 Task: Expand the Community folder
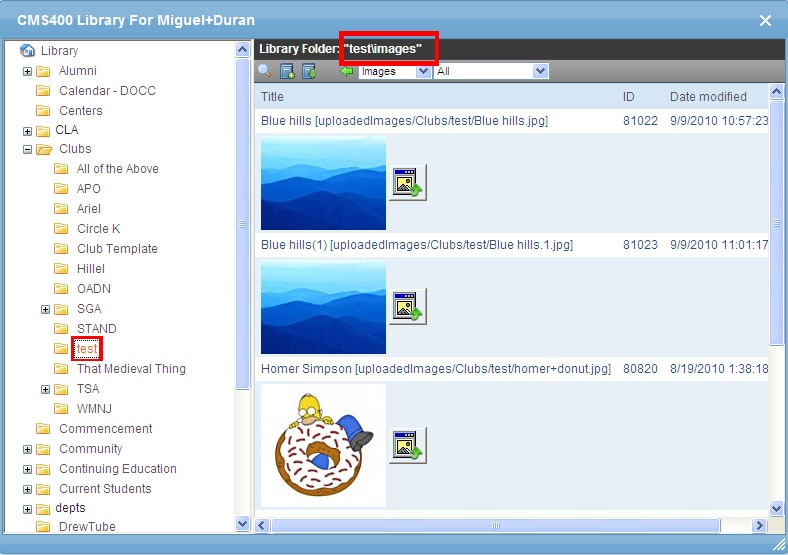[28, 449]
